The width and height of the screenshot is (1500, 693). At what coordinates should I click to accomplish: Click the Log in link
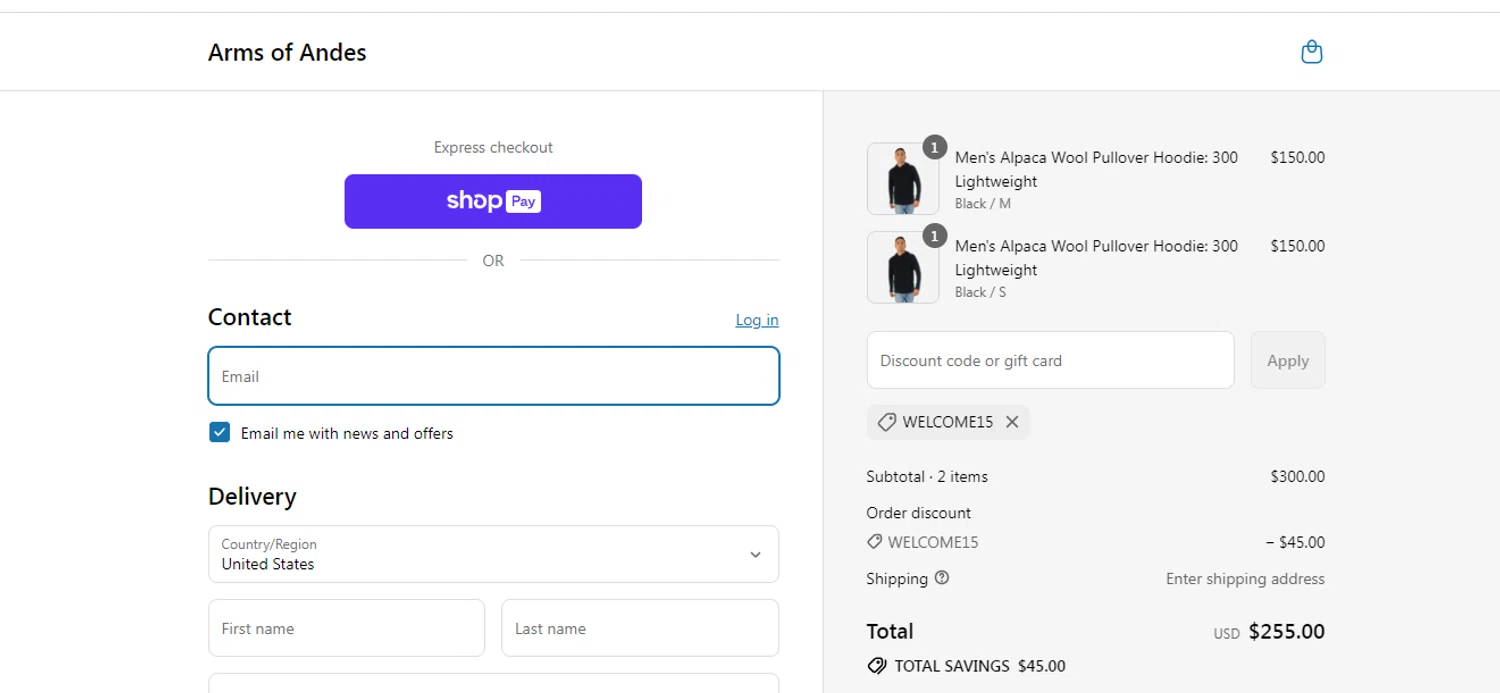point(757,320)
